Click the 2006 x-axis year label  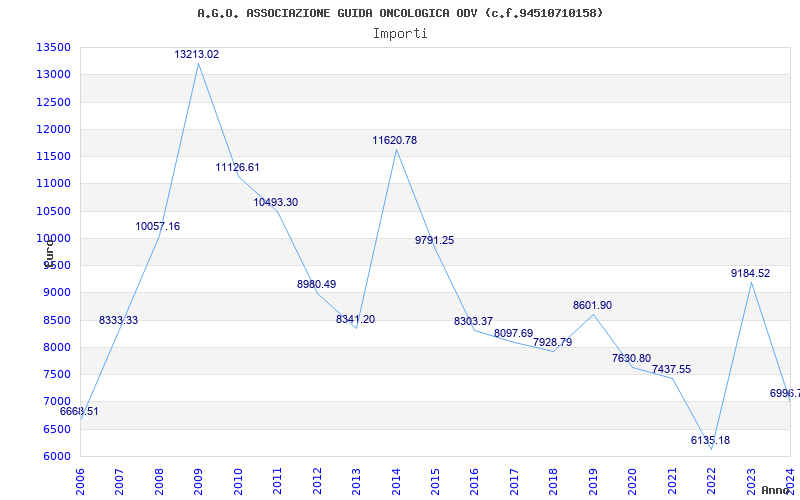point(80,482)
